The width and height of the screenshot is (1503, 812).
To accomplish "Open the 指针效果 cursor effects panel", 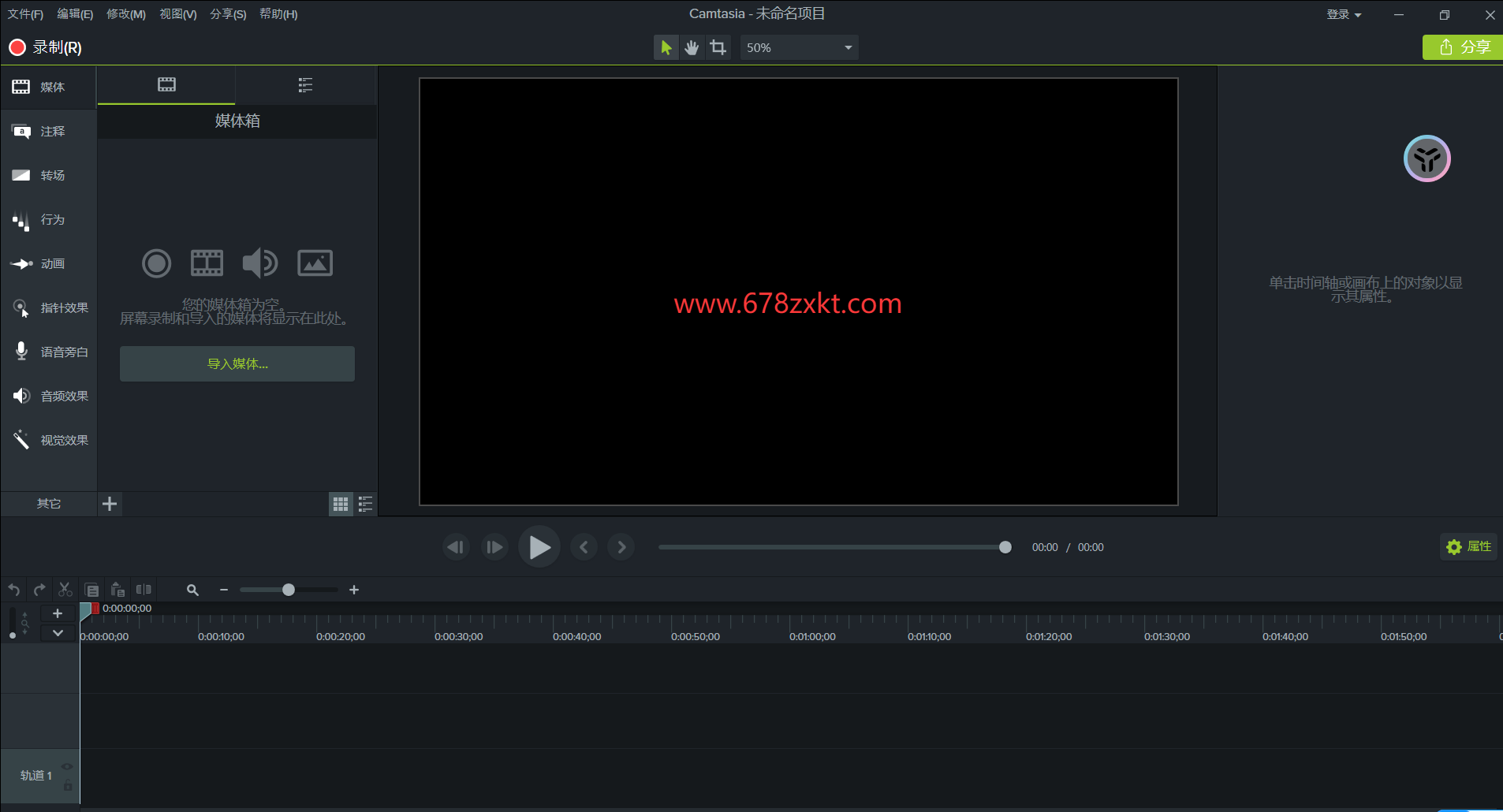I will [x=49, y=308].
